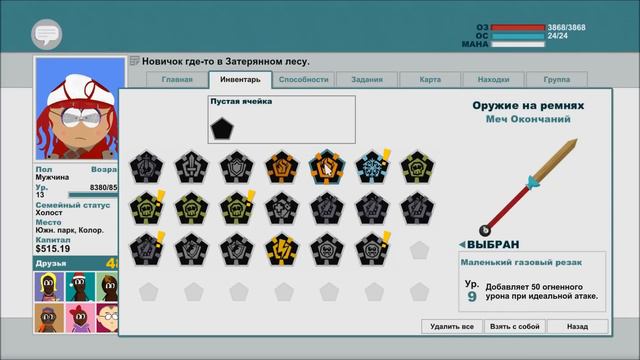Select the leftmost green skull patch in second row
The height and width of the screenshot is (360, 640).
(147, 209)
